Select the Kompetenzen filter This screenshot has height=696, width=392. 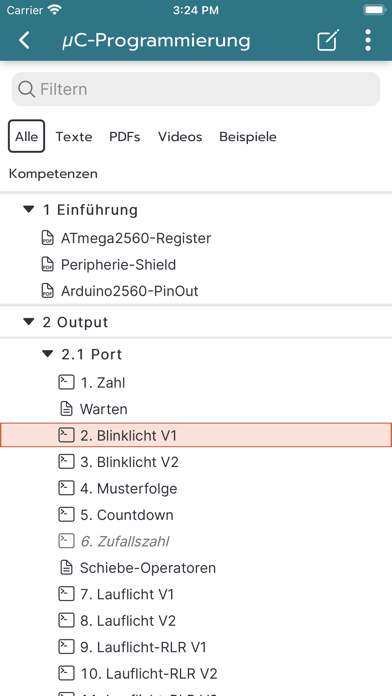click(x=53, y=174)
